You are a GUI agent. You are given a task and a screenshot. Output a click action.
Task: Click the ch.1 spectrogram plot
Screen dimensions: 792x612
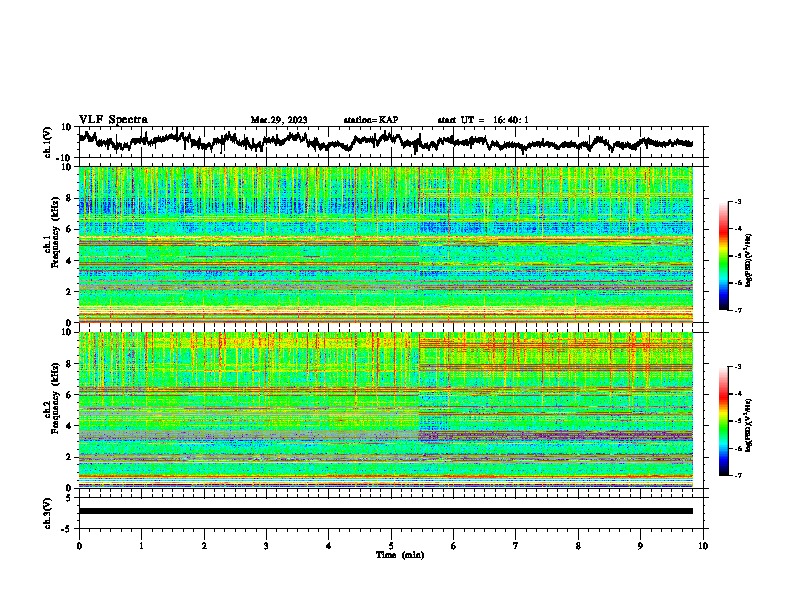click(386, 244)
